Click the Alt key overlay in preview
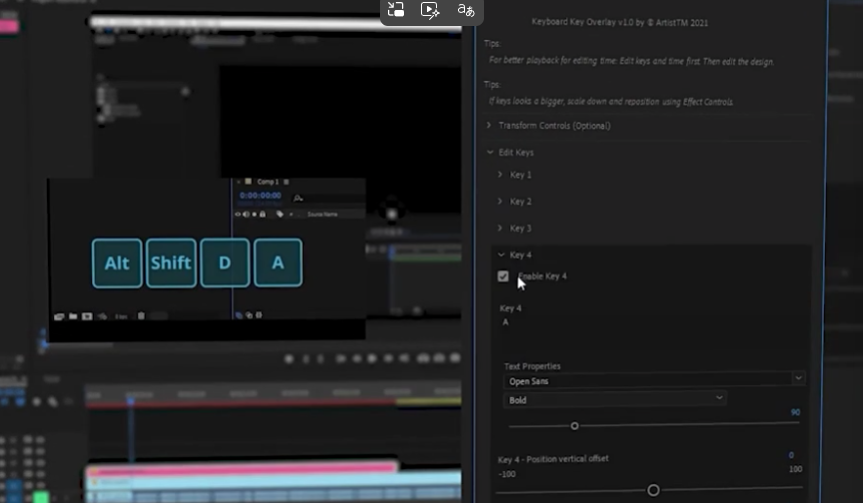This screenshot has width=863, height=503. pos(117,263)
